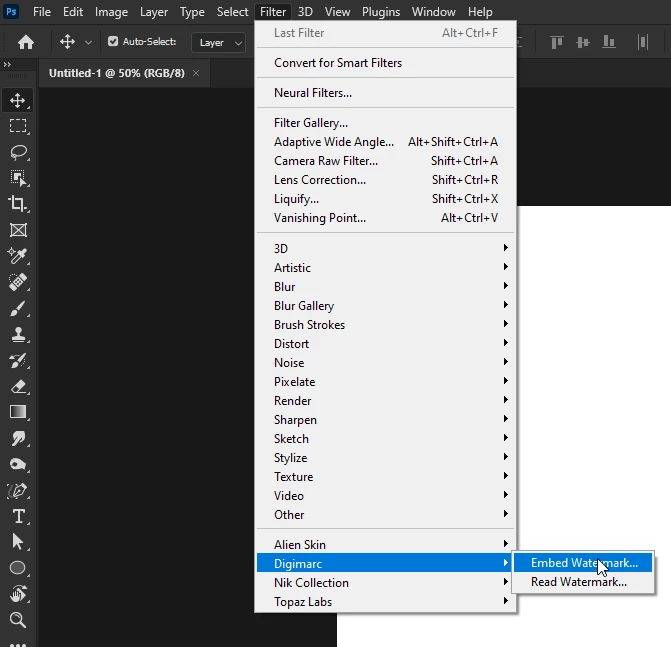Expand the Render submenu
671x647 pixels.
coord(385,401)
